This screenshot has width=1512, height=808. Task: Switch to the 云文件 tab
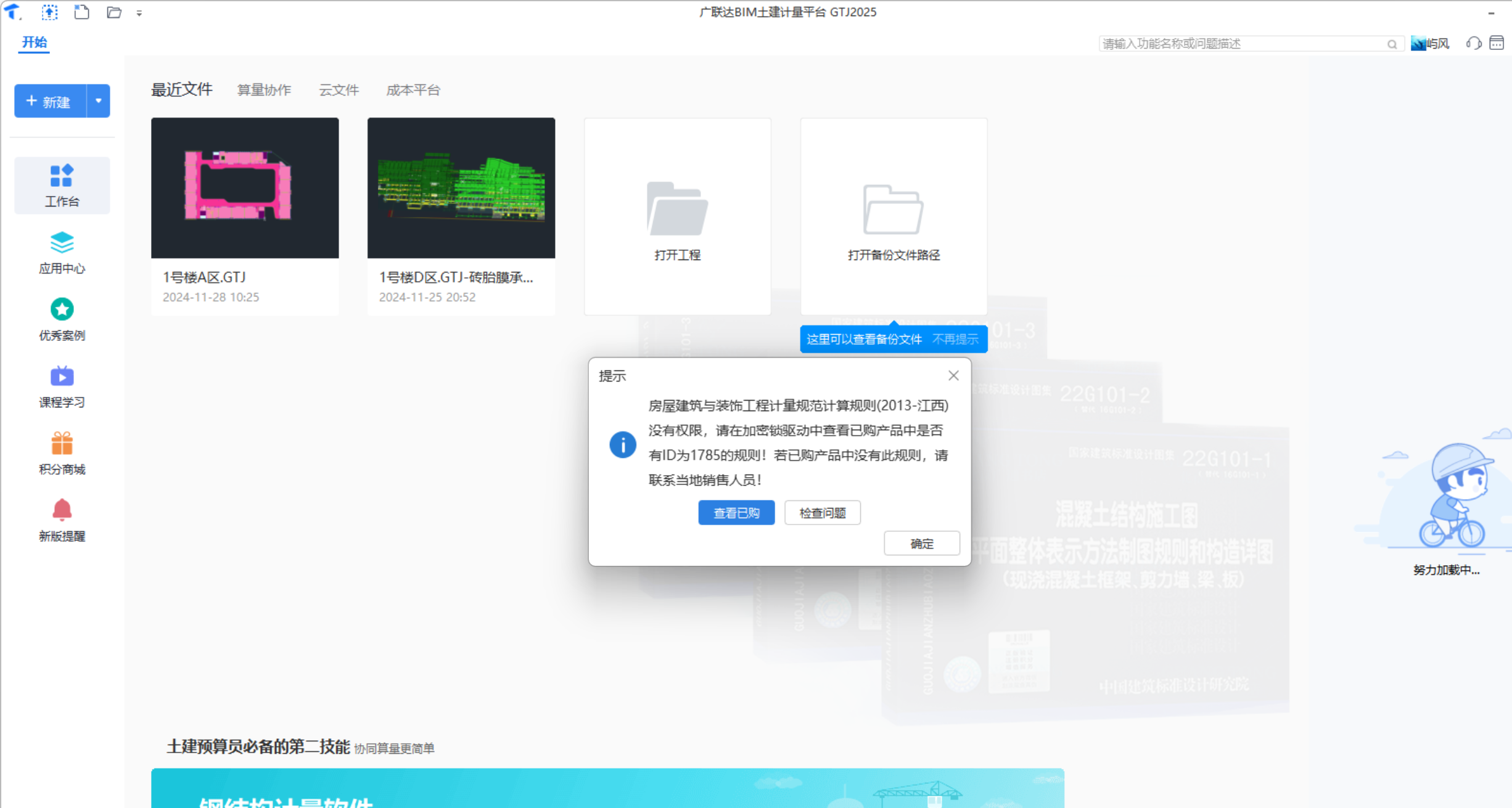coord(339,90)
